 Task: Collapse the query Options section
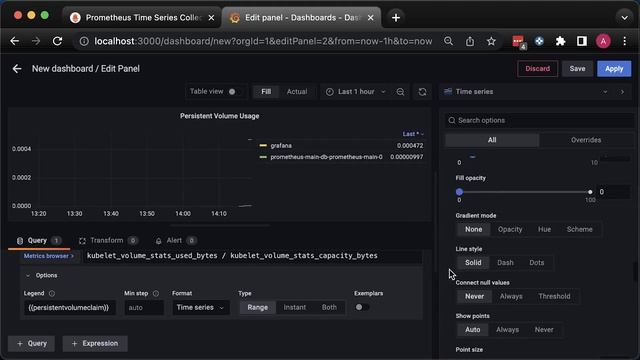42,276
